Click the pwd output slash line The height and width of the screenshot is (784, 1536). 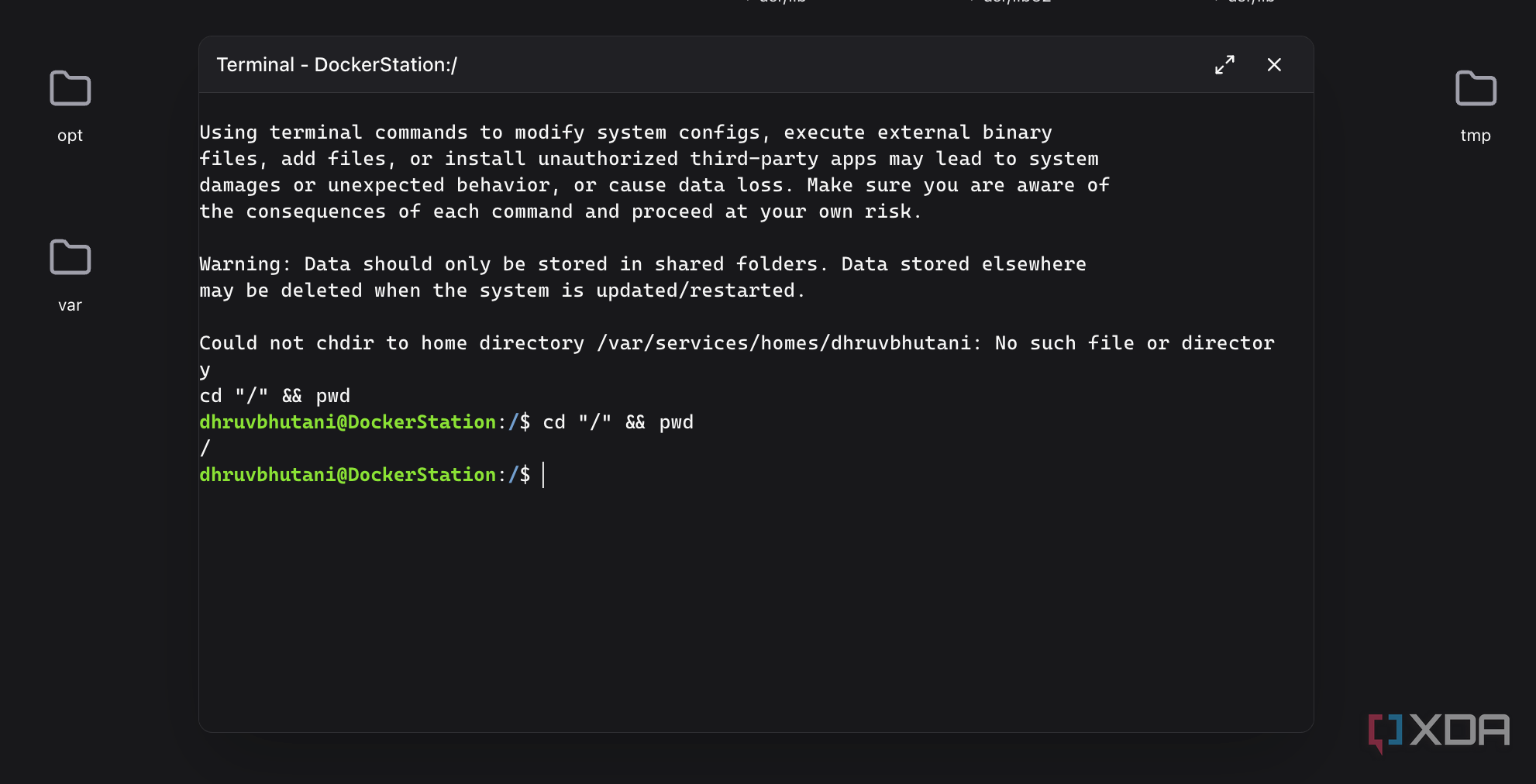(205, 449)
